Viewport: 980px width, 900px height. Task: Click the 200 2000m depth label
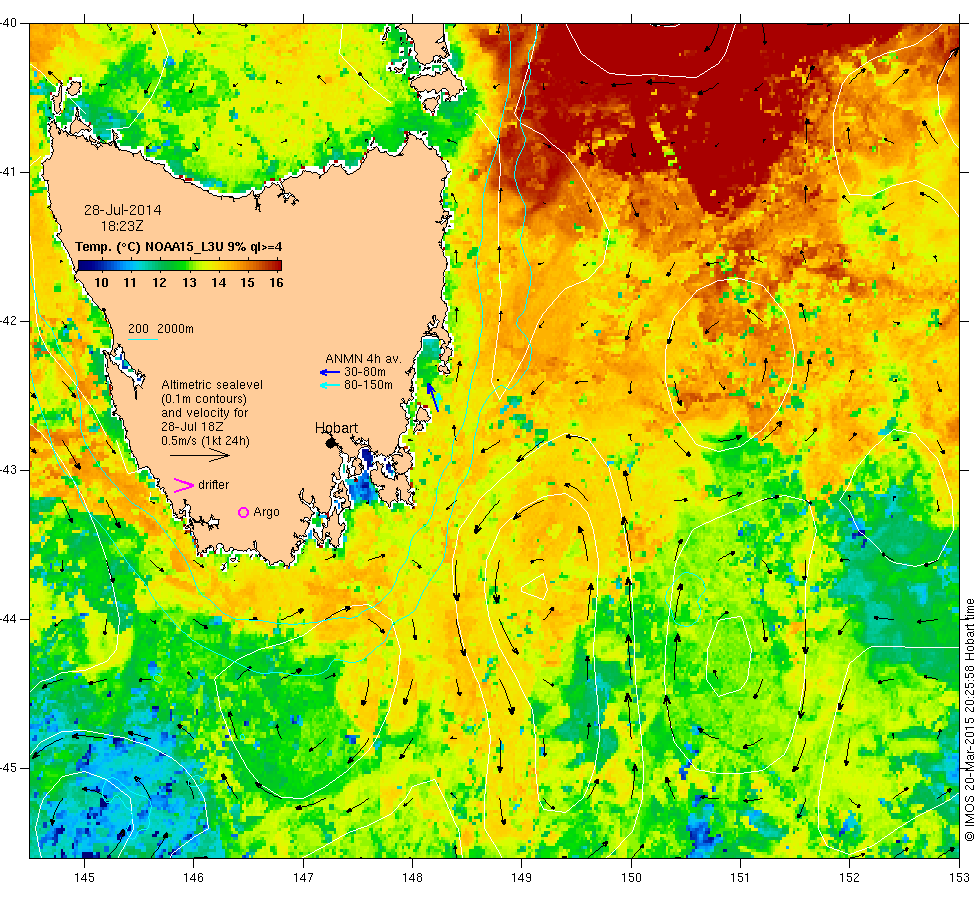(161, 329)
